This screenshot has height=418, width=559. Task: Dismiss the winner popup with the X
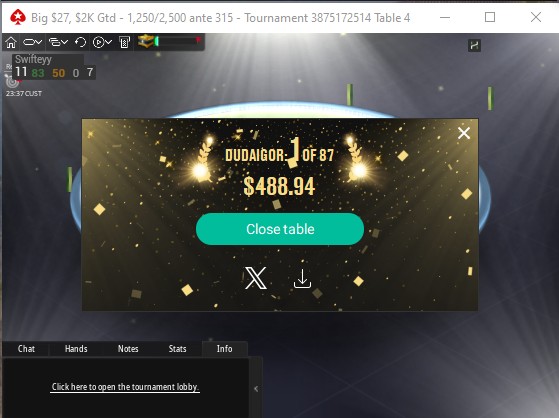[x=464, y=133]
